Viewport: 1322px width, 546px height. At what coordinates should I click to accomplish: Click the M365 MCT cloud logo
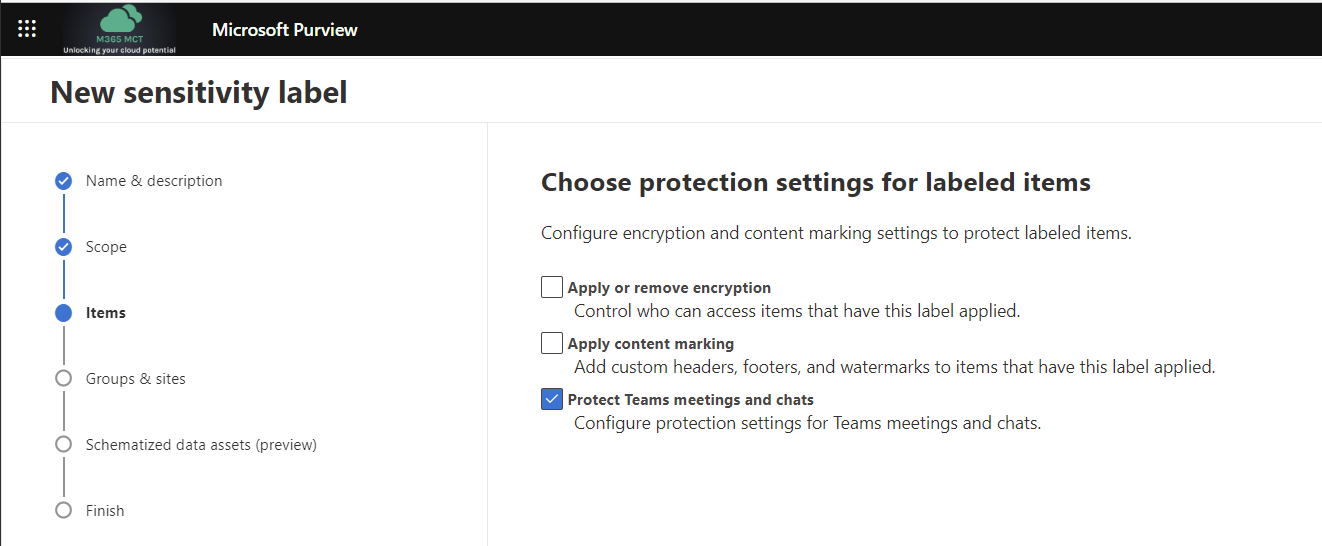coord(119,29)
